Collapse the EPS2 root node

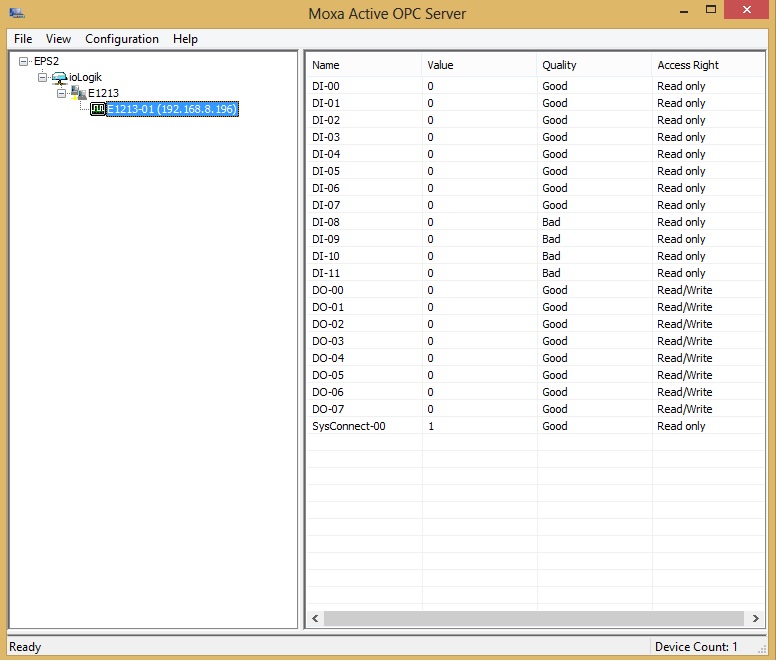[23, 61]
